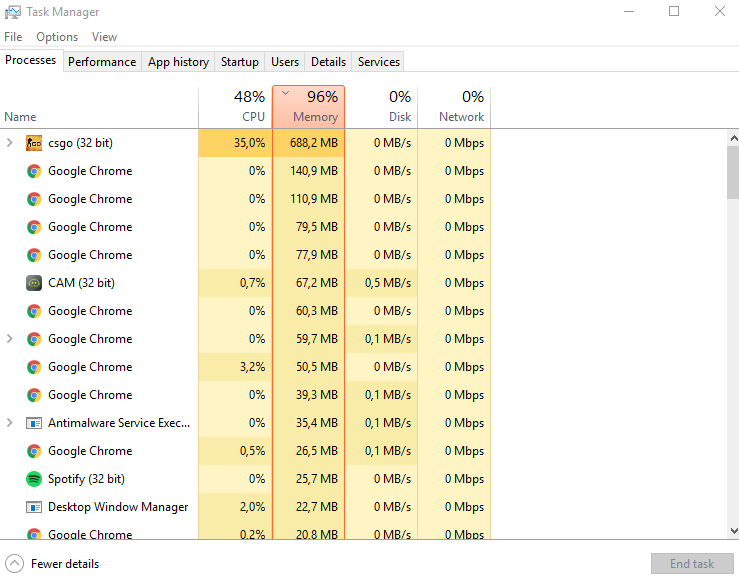Switch to the Performance tab

pos(102,62)
